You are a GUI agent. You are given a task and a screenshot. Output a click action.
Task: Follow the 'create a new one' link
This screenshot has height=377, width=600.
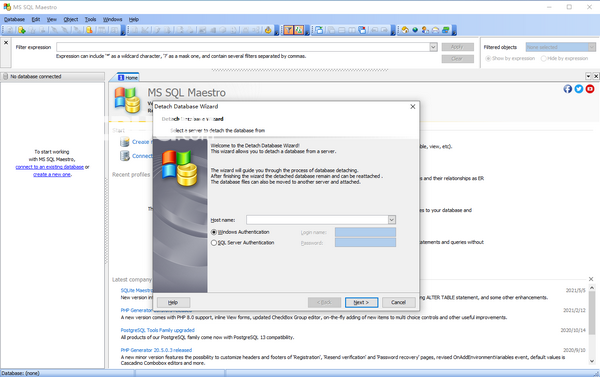52,175
